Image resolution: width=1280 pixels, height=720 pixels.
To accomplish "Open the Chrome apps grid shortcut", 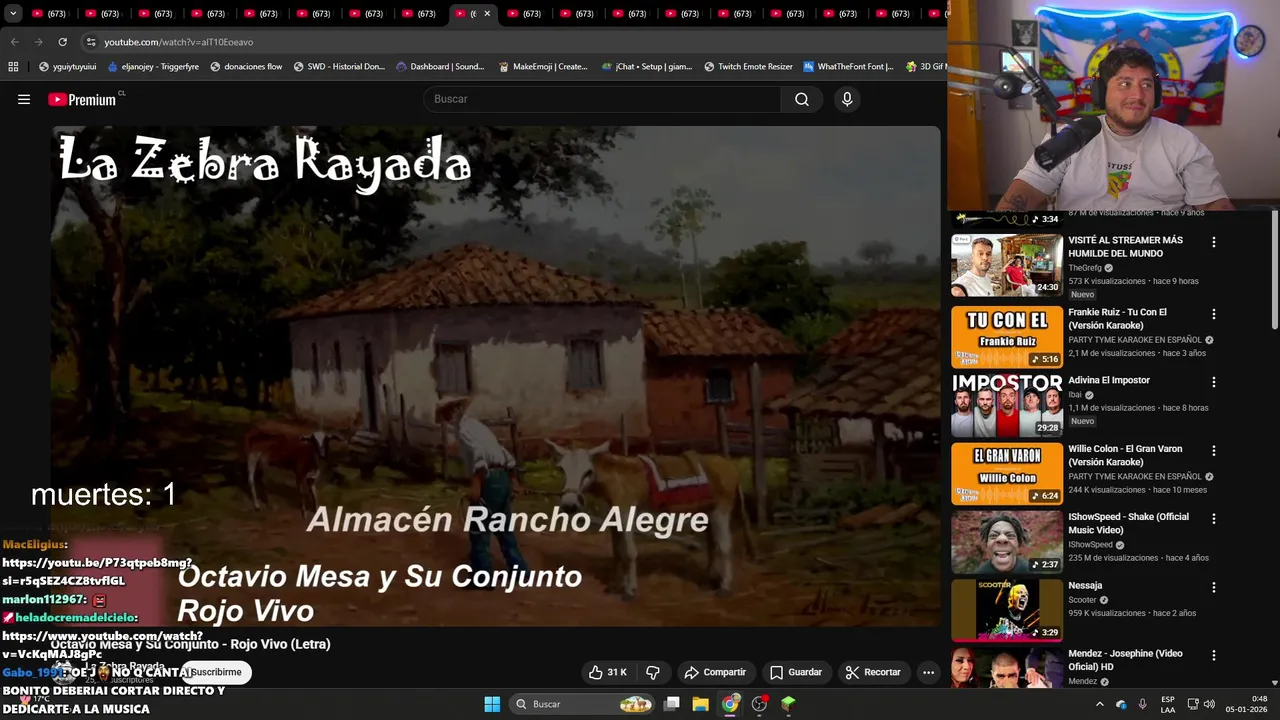I will (x=13, y=67).
